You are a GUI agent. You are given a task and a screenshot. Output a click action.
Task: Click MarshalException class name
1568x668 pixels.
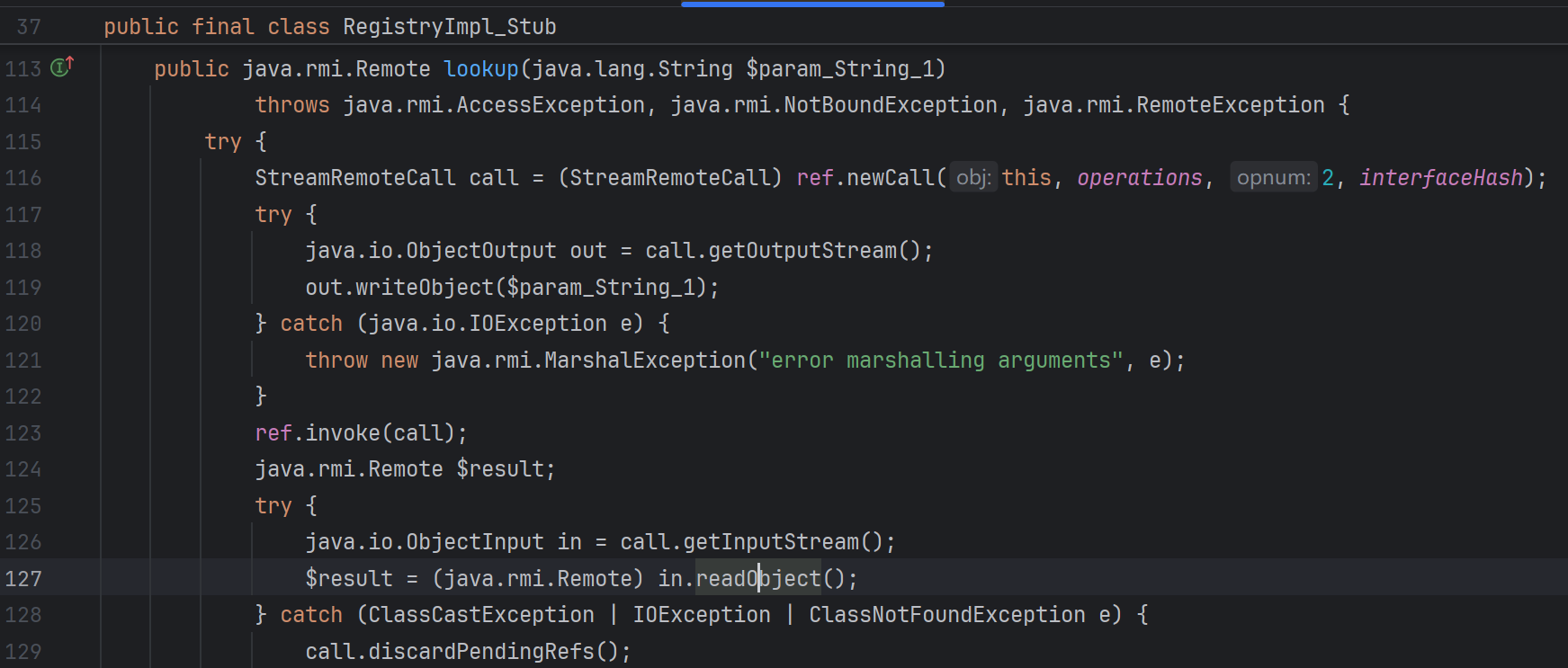click(x=645, y=361)
